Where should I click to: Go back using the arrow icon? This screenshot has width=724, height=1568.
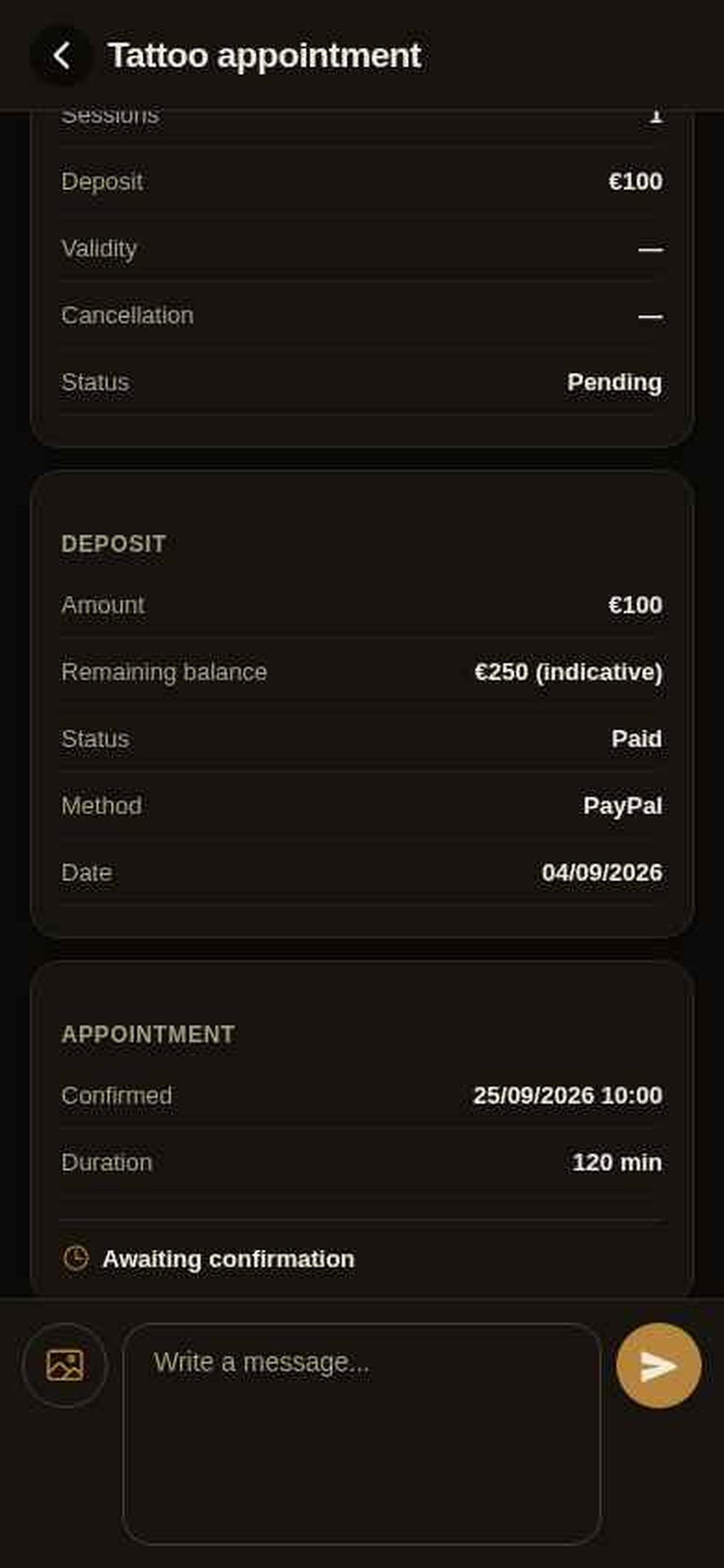[61, 55]
